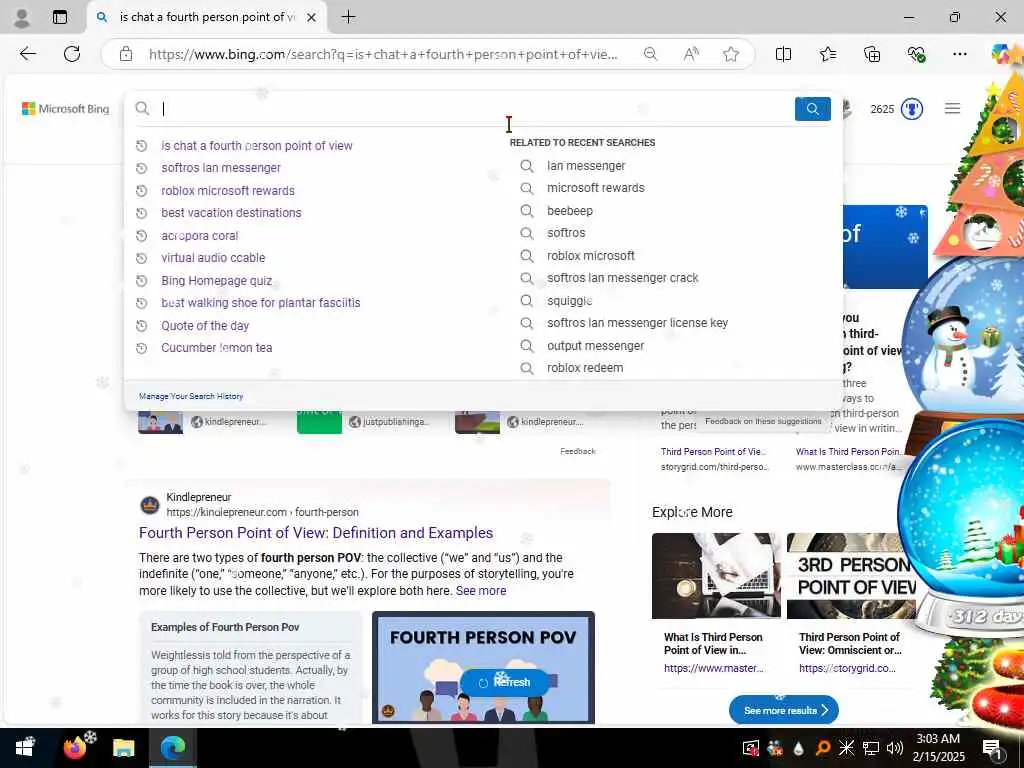The width and height of the screenshot is (1024, 768).
Task: Open Microsoft Rewards points 2625
Action: point(882,109)
